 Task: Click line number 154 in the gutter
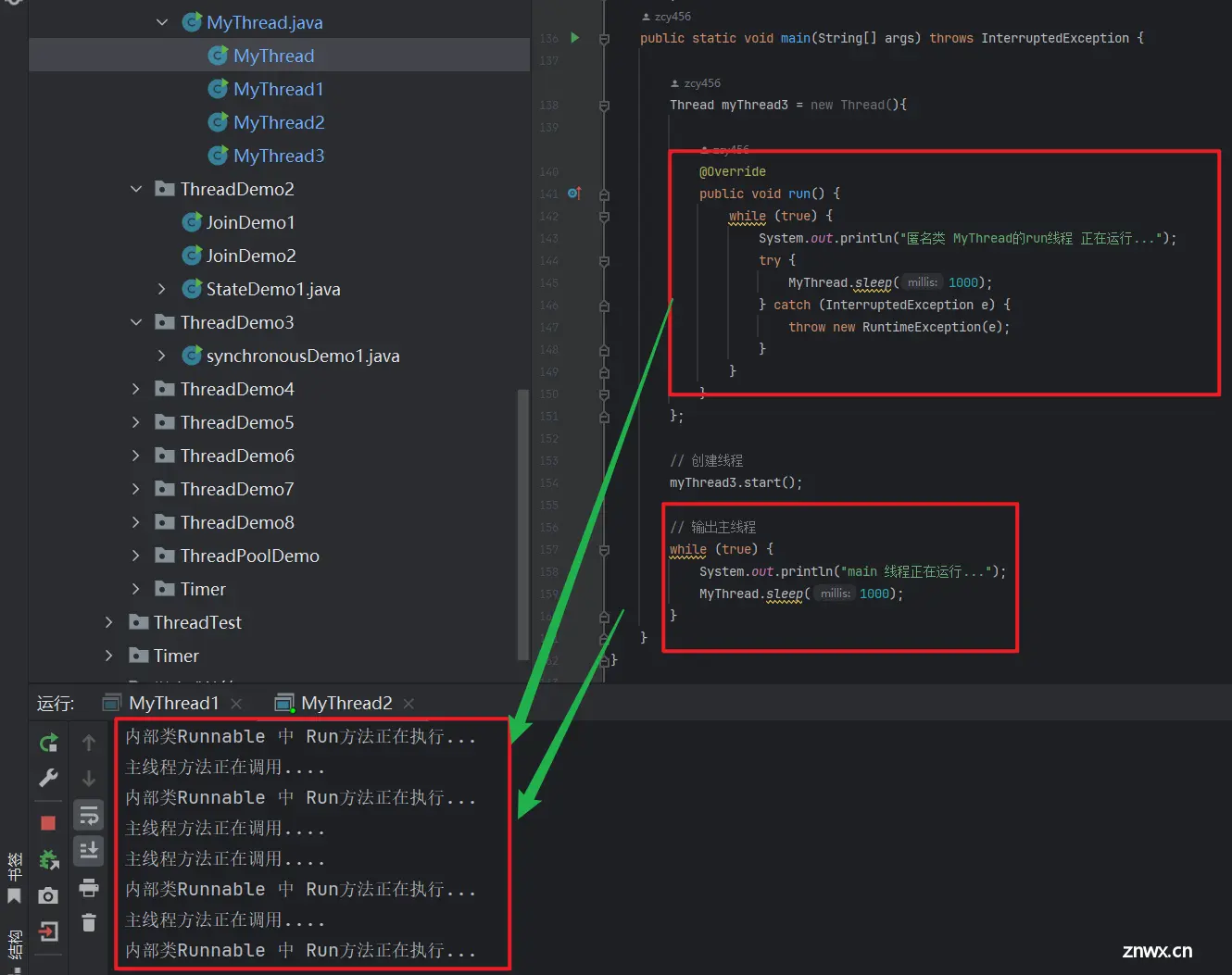click(549, 482)
